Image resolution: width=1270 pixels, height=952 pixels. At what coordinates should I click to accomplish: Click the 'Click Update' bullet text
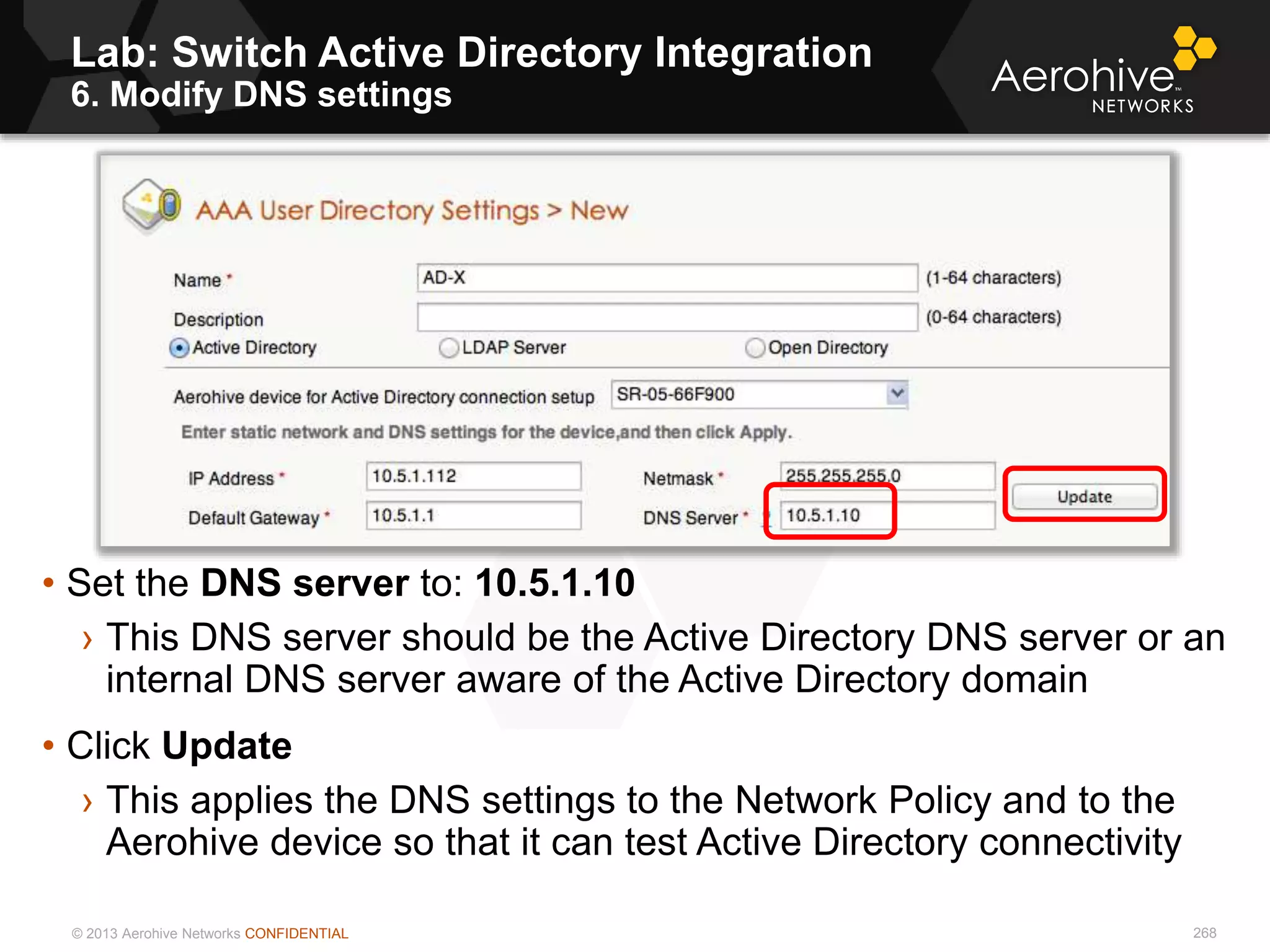coord(179,746)
